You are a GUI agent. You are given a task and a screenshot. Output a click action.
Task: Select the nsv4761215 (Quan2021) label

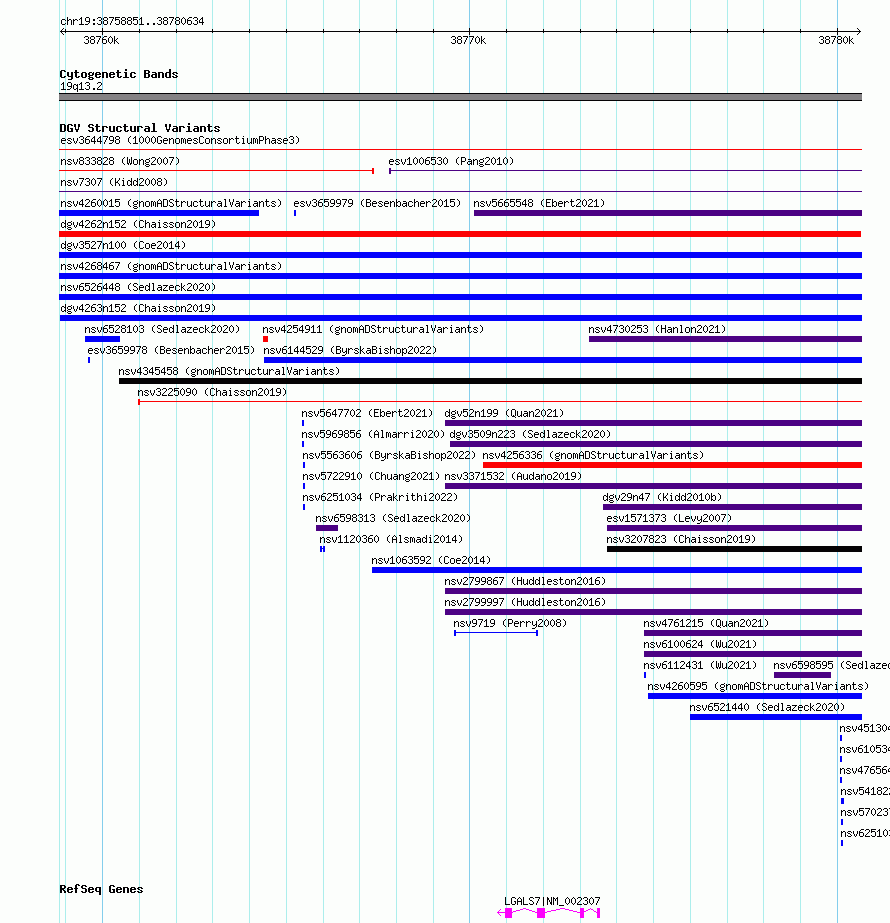click(706, 623)
